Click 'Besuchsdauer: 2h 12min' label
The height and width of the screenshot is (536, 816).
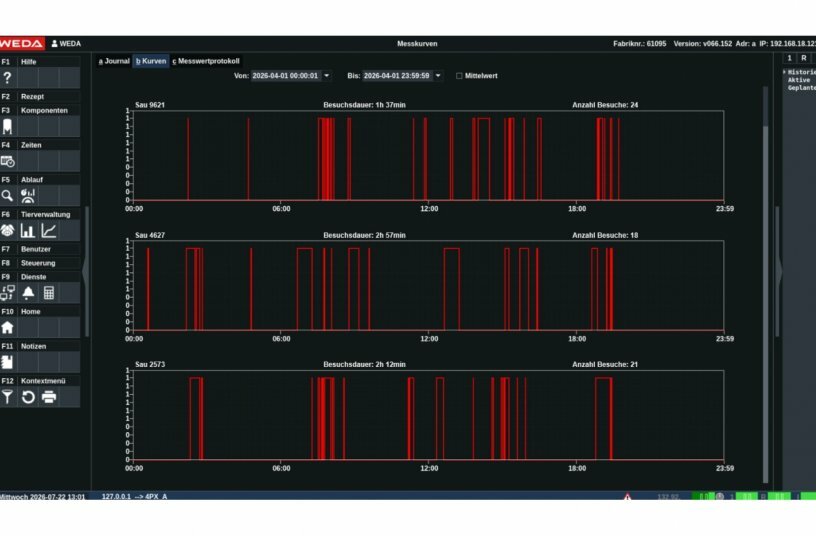point(364,364)
